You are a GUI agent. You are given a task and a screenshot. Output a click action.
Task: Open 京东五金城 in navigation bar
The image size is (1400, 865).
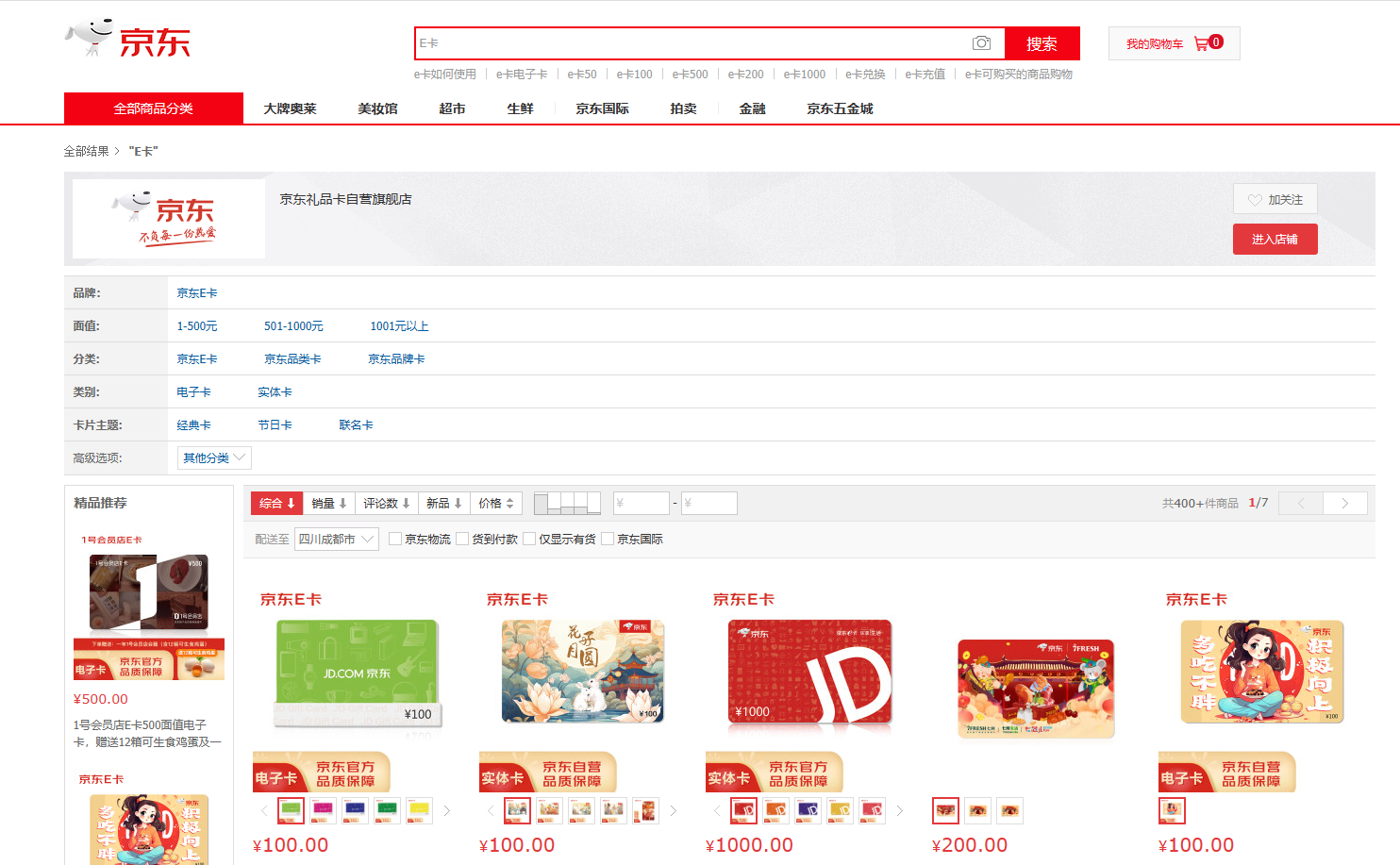[x=840, y=108]
